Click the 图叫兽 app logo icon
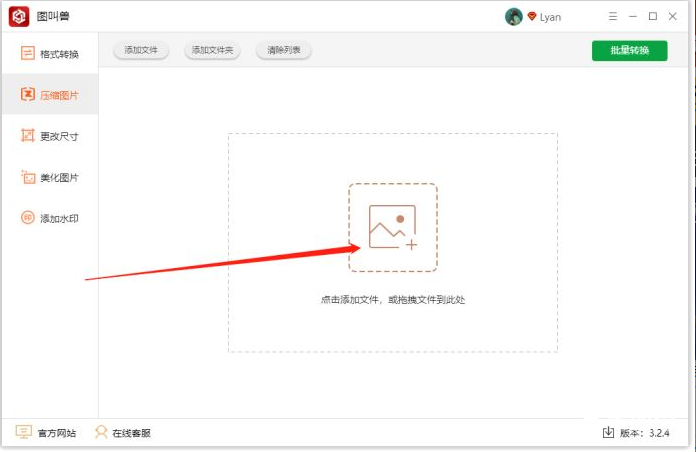The width and height of the screenshot is (696, 452). click(19, 17)
